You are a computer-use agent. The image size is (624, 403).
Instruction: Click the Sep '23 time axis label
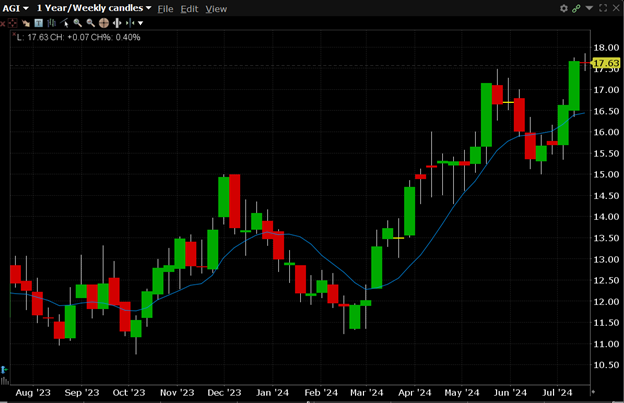point(82,393)
